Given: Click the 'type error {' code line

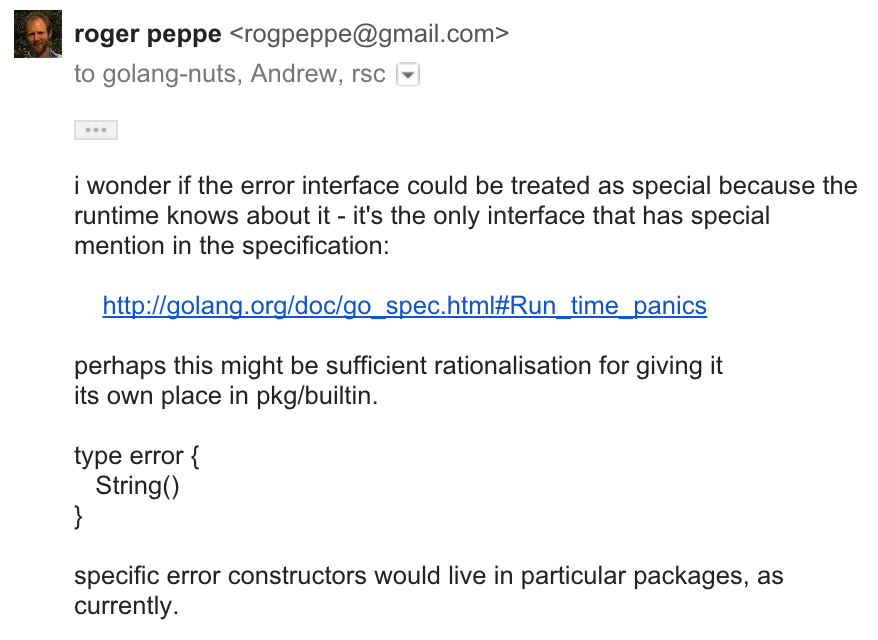Looking at the screenshot, I should click(137, 456).
